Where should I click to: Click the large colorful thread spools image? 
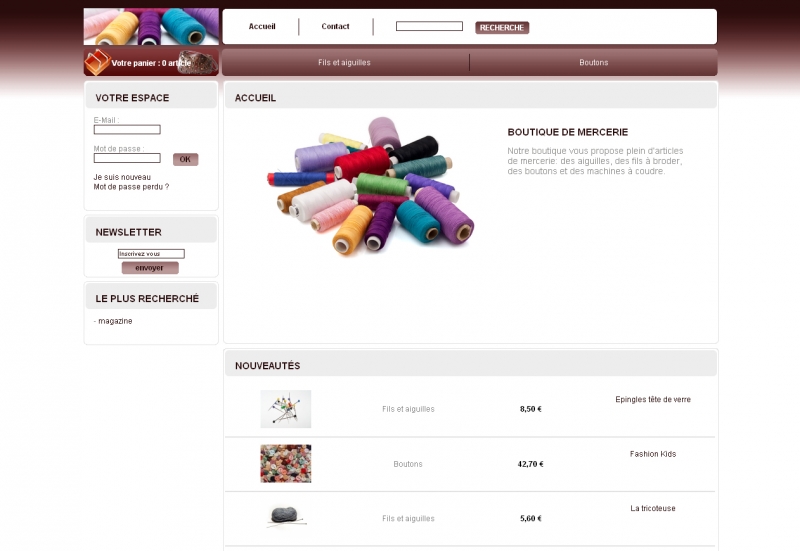click(371, 186)
